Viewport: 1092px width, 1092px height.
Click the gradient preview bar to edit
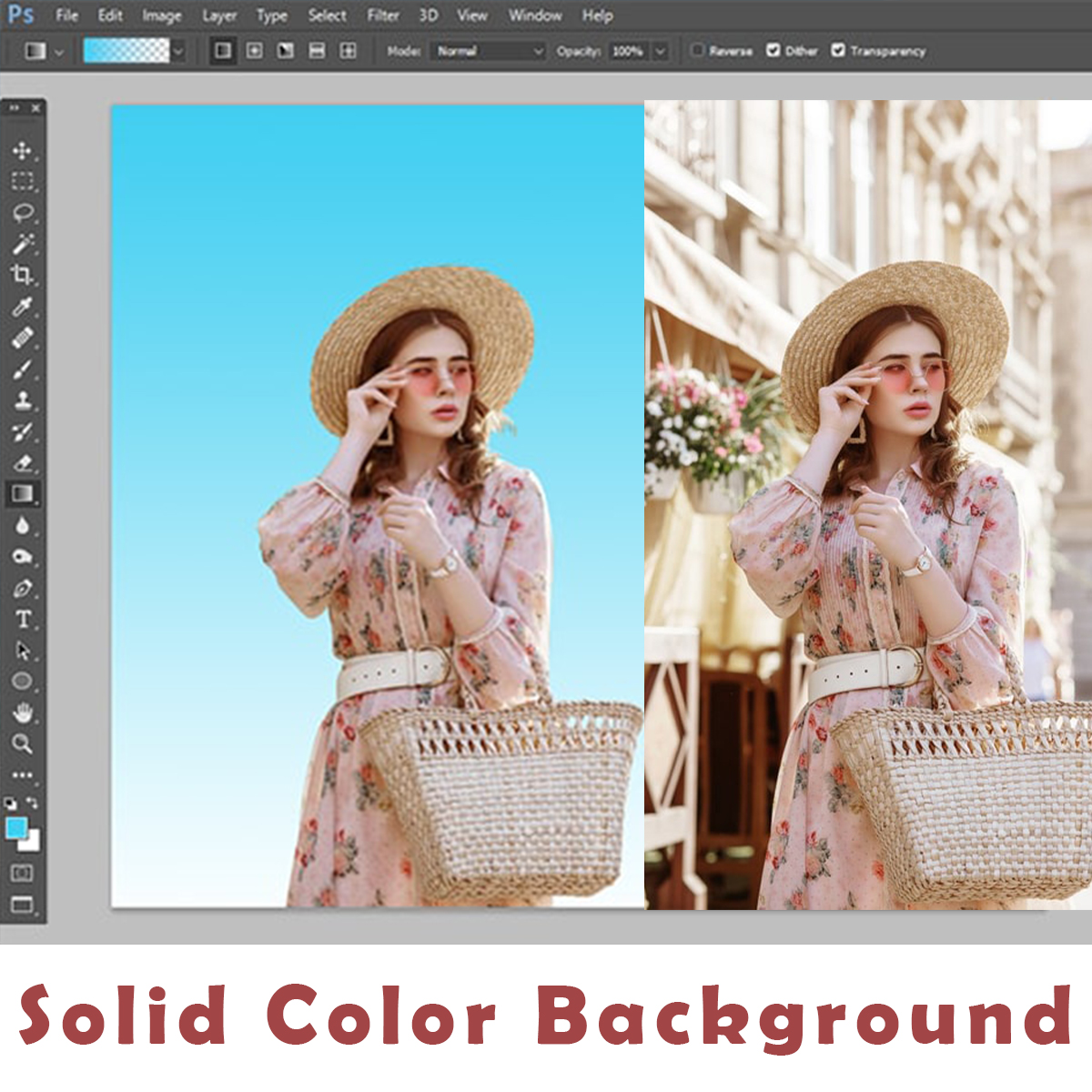(x=126, y=51)
